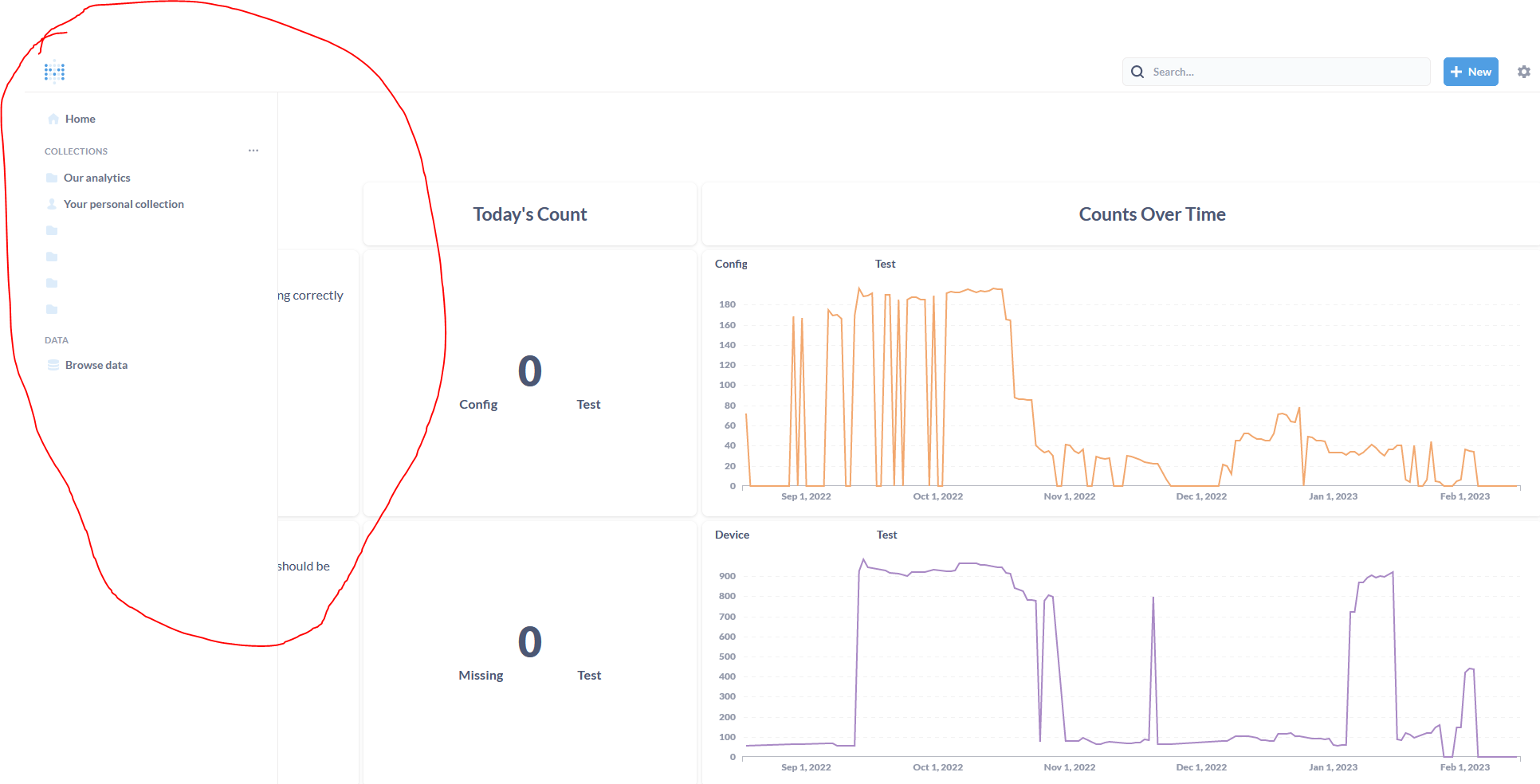Click the plus icon inside the New button
The width and height of the screenshot is (1540, 784).
tap(1456, 71)
